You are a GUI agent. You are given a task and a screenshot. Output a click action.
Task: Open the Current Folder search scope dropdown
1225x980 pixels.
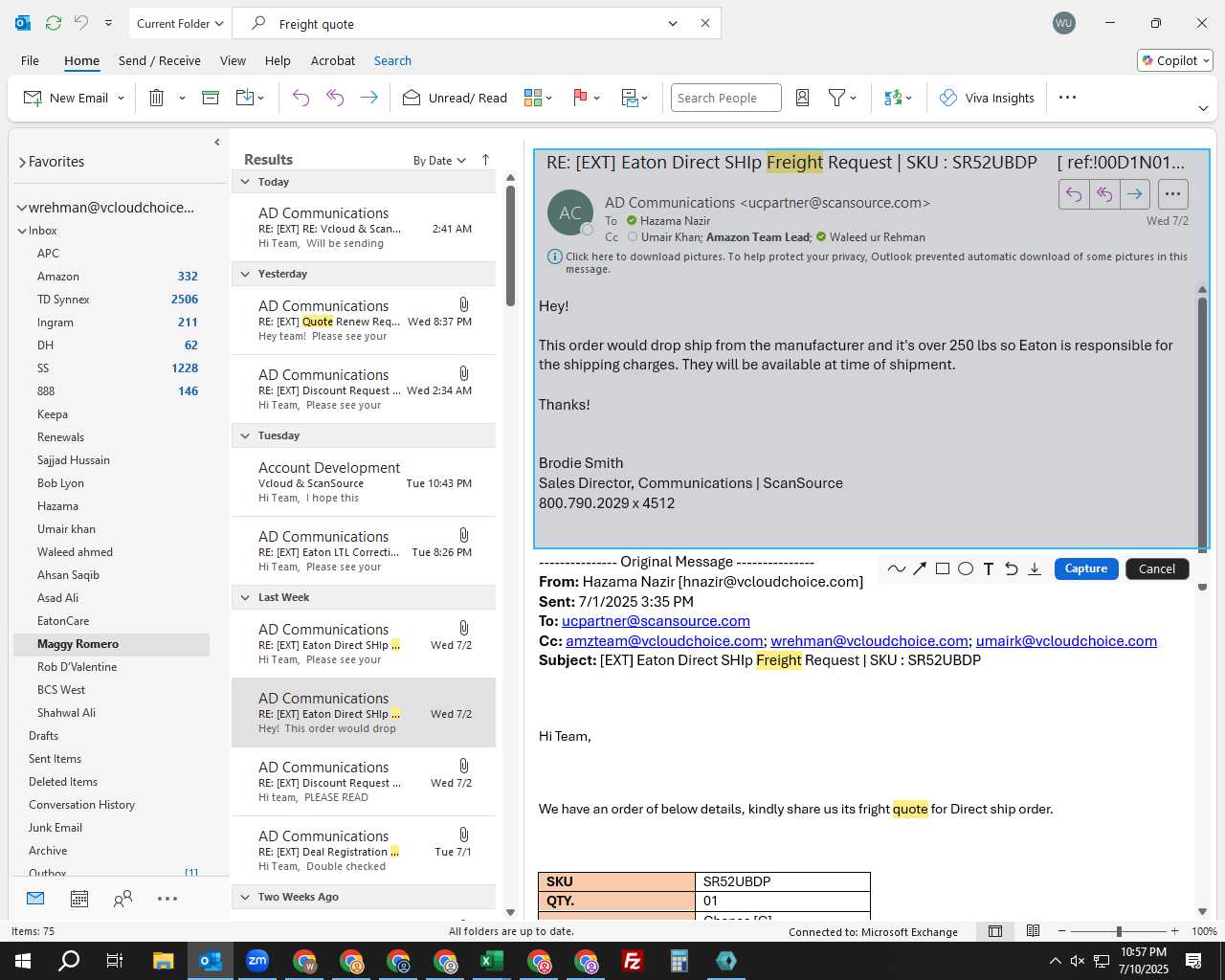180,24
